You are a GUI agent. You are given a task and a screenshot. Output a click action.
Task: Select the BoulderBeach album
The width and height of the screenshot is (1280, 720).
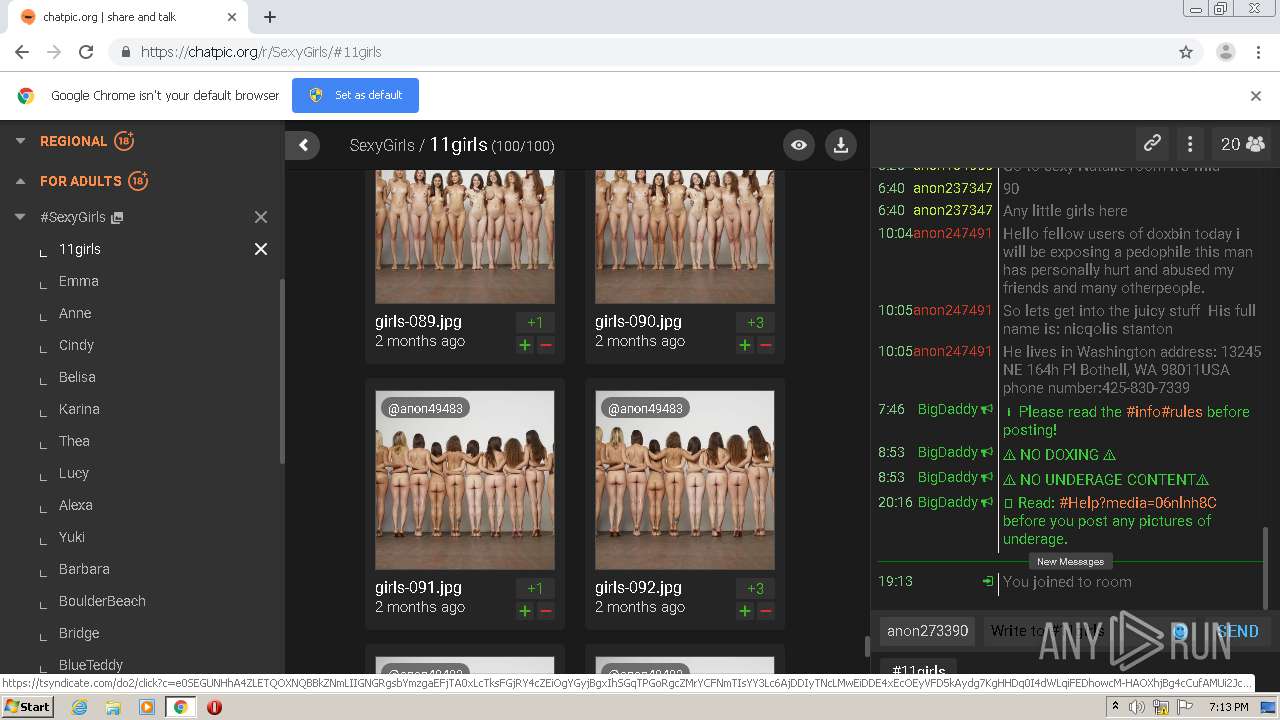(x=102, y=601)
